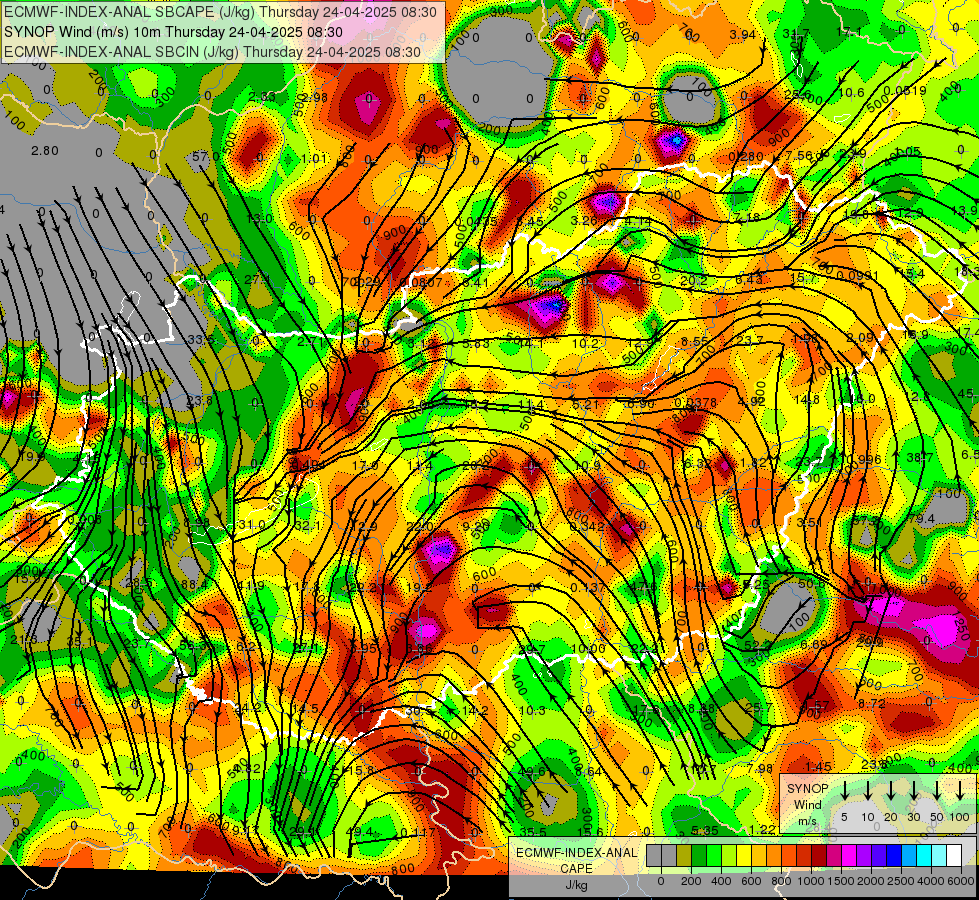This screenshot has width=979, height=900.
Task: Click the '4000' tick label on CAPE scale
Action: [931, 881]
